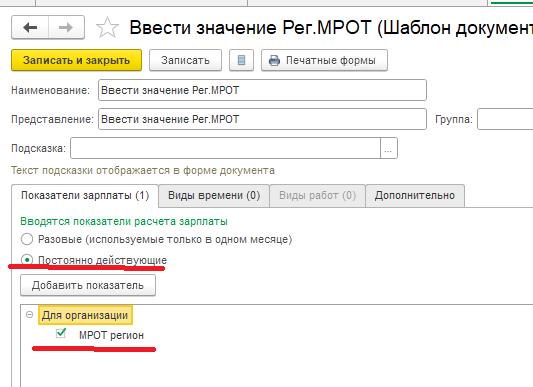
Task: Open the Дополнительно tab
Action: click(x=415, y=196)
